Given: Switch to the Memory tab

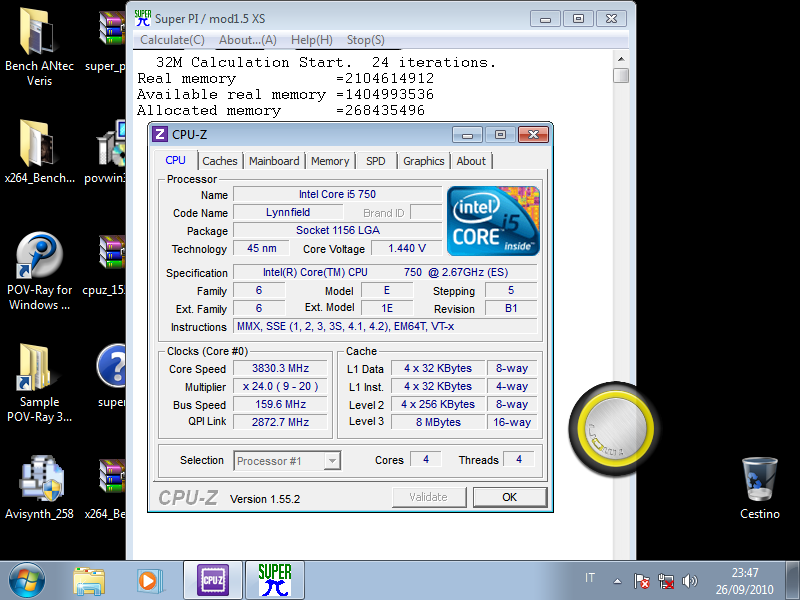Looking at the screenshot, I should 330,161.
